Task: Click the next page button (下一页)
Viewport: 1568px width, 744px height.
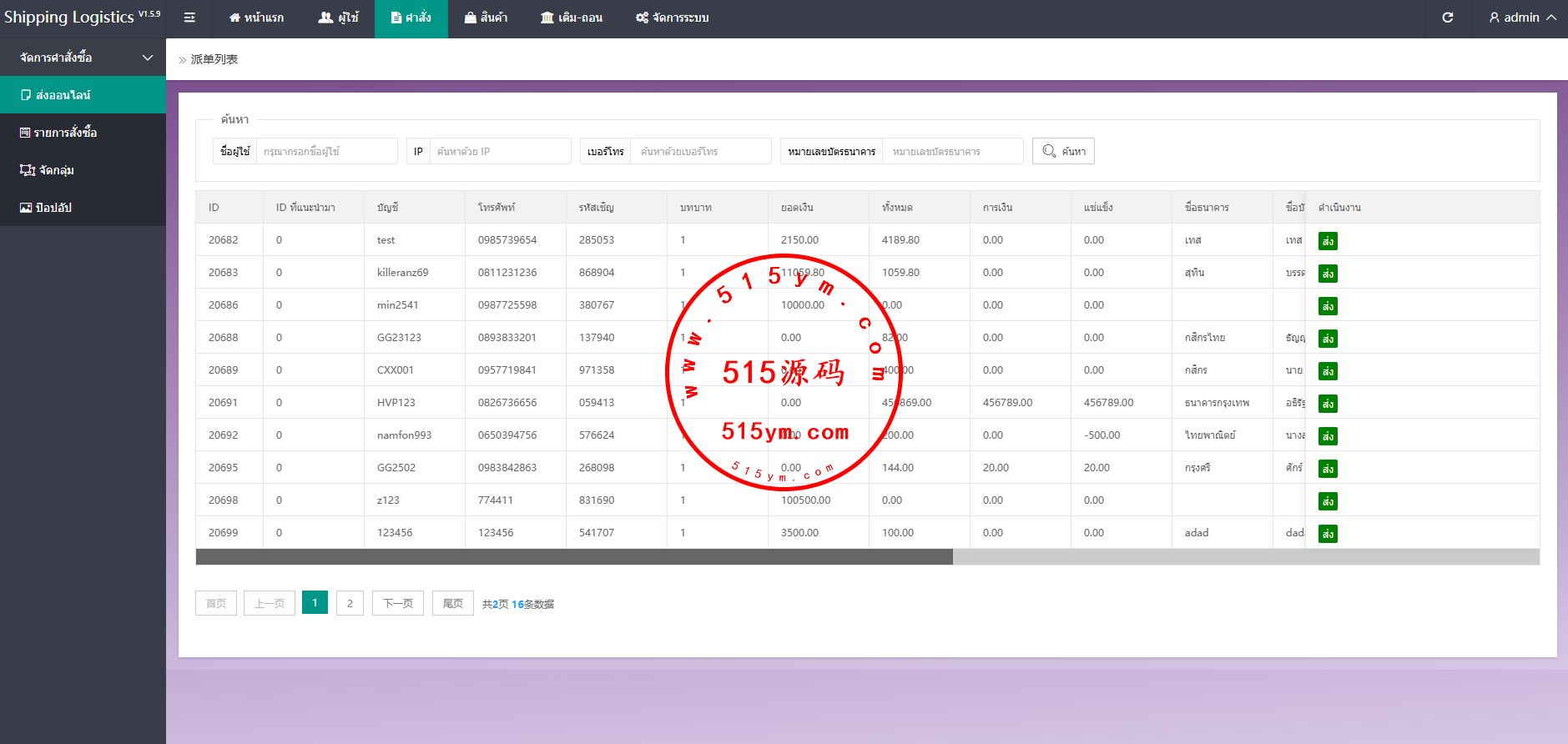Action: tap(398, 603)
